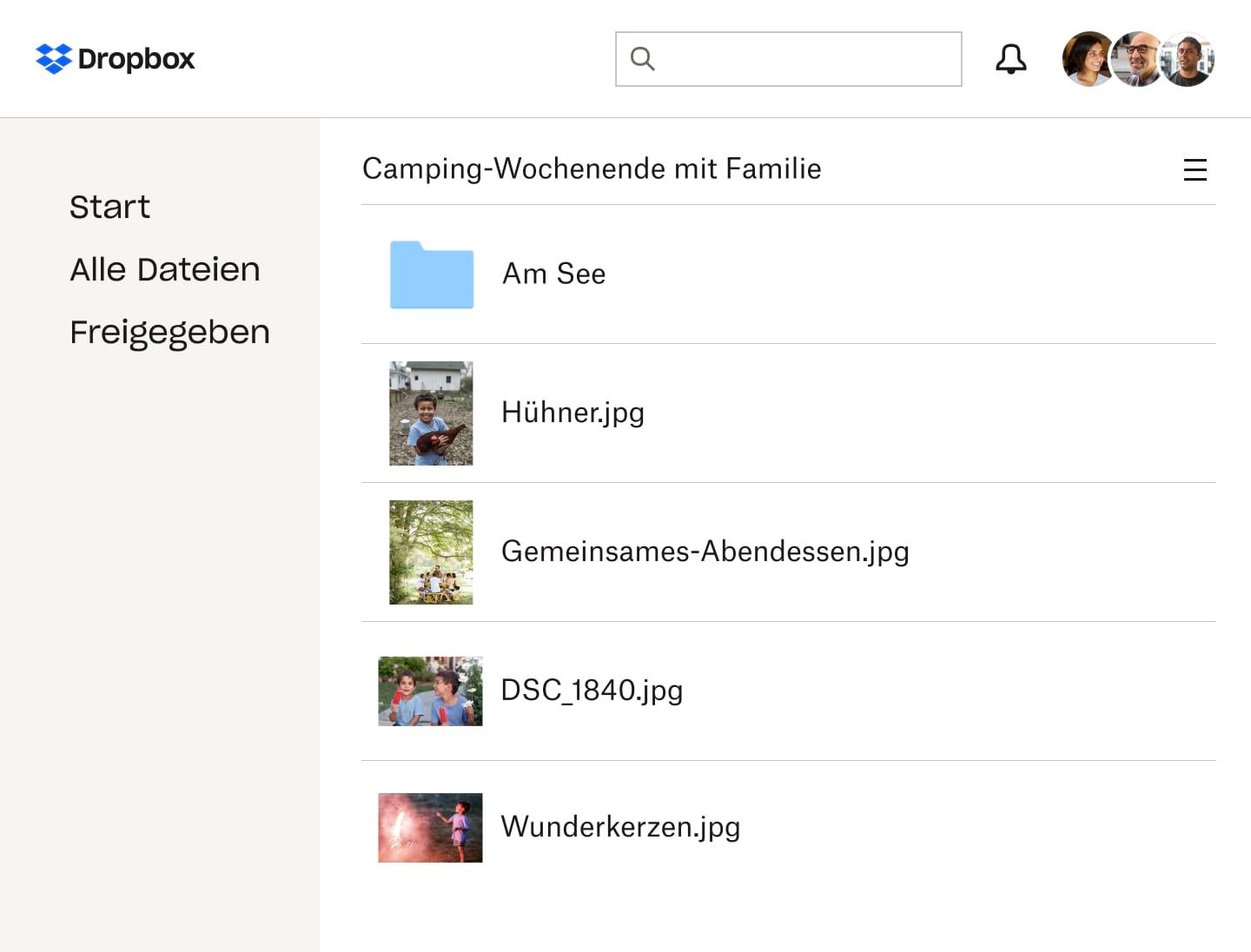Click the thumbnail of Hühner.jpg
Screen dimensions: 1251x952
(432, 413)
